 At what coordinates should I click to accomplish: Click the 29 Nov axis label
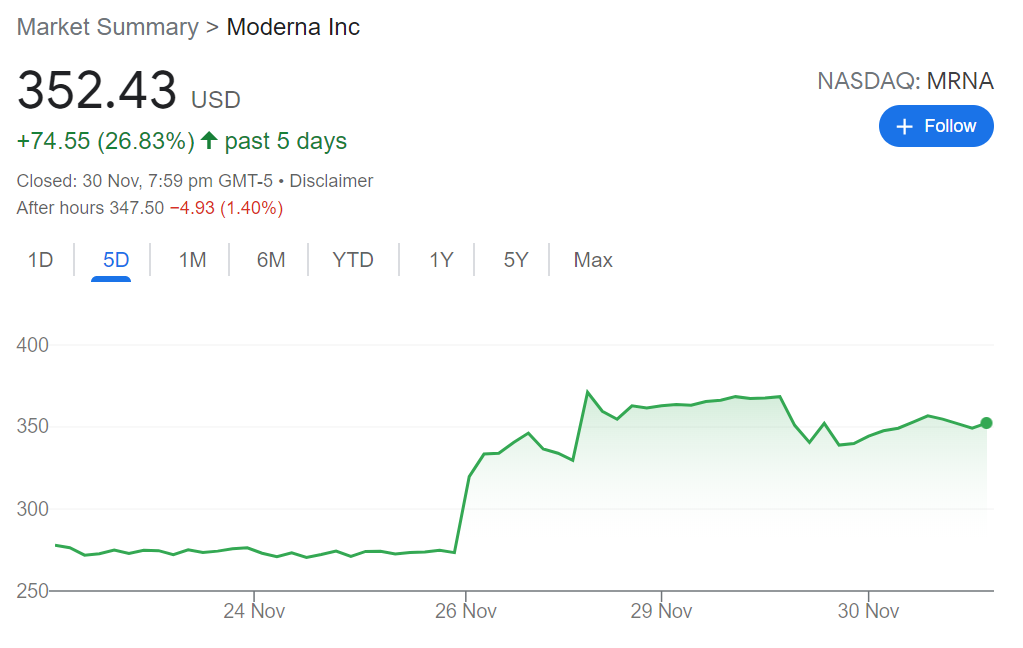661,611
